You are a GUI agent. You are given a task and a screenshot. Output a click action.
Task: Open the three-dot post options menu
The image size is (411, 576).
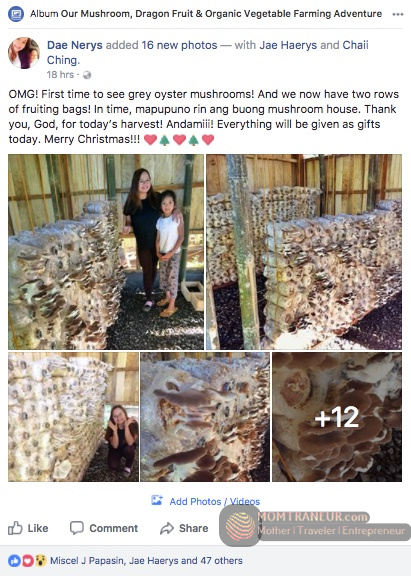[398, 14]
